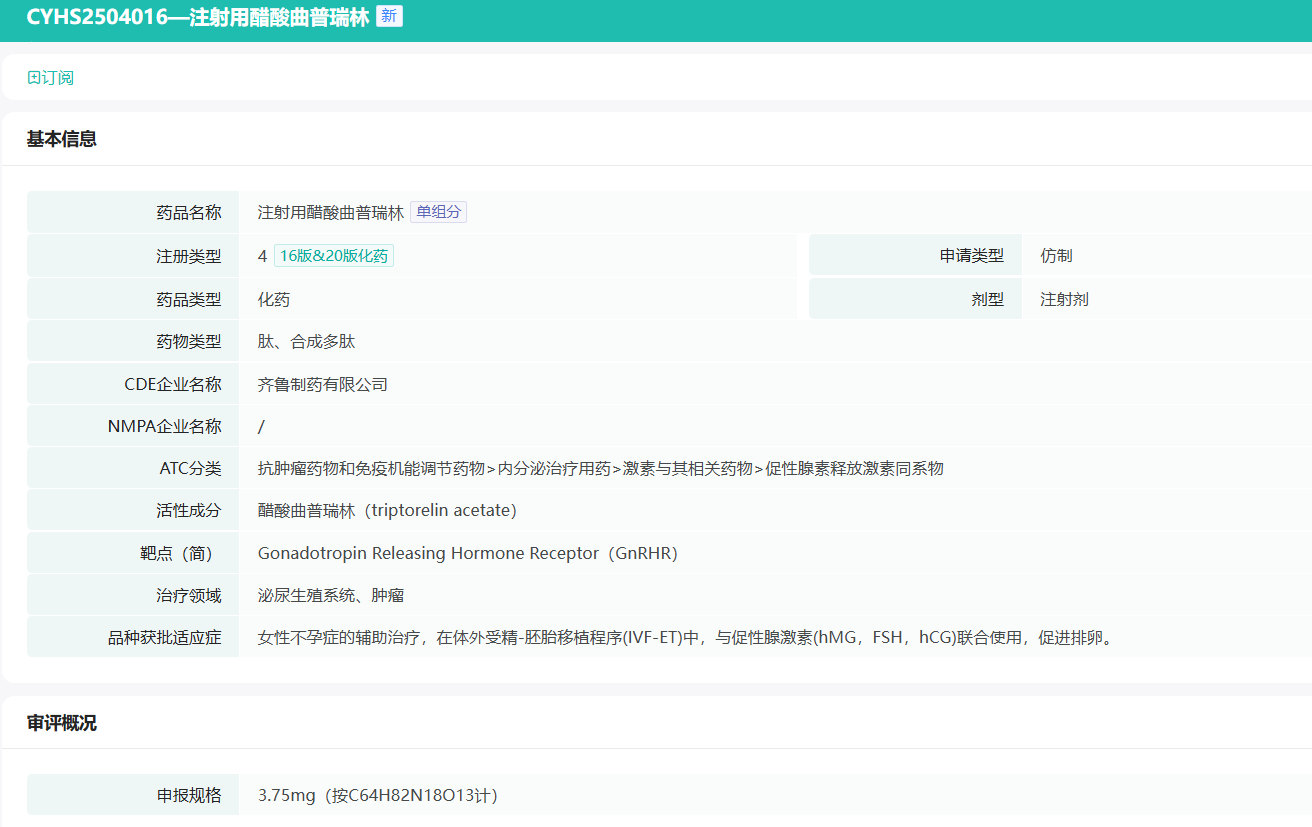Click the 单组分 tag
This screenshot has height=827, width=1312.
(x=438, y=212)
